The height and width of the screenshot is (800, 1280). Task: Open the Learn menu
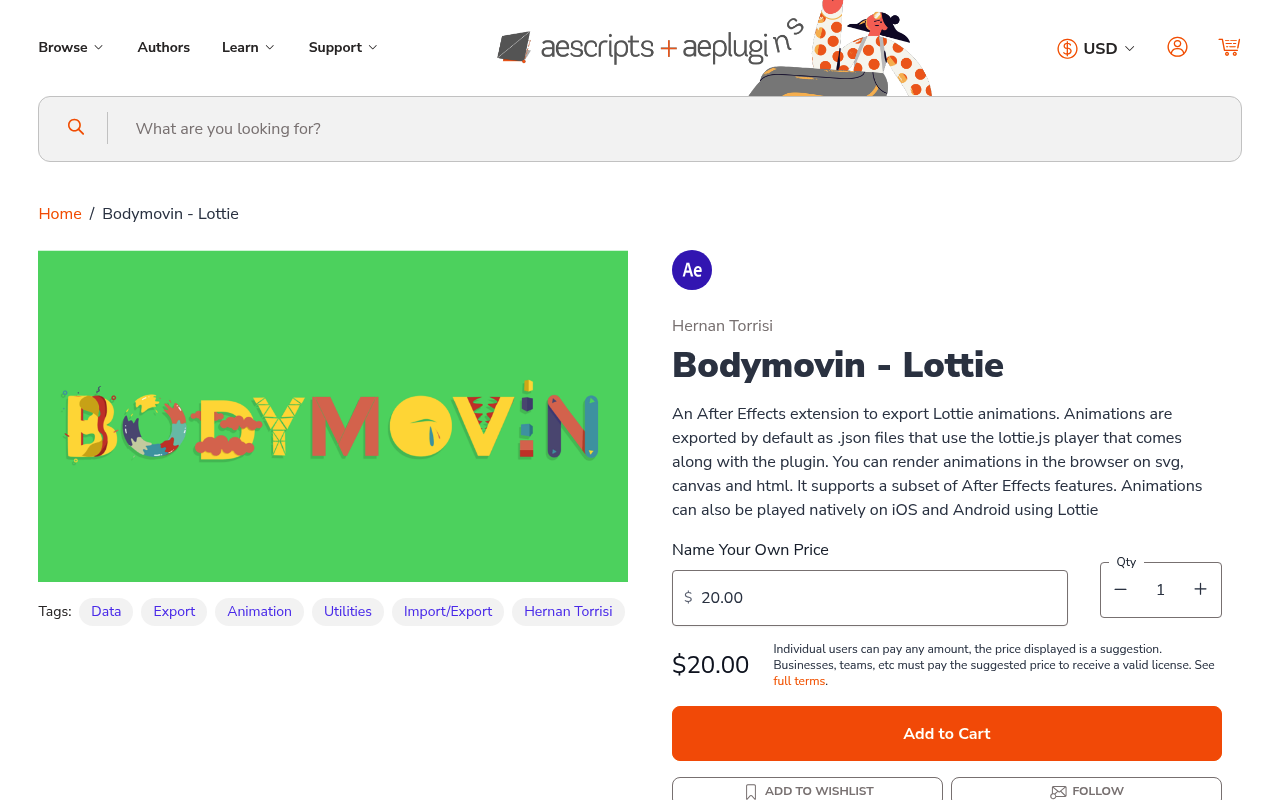(x=247, y=46)
